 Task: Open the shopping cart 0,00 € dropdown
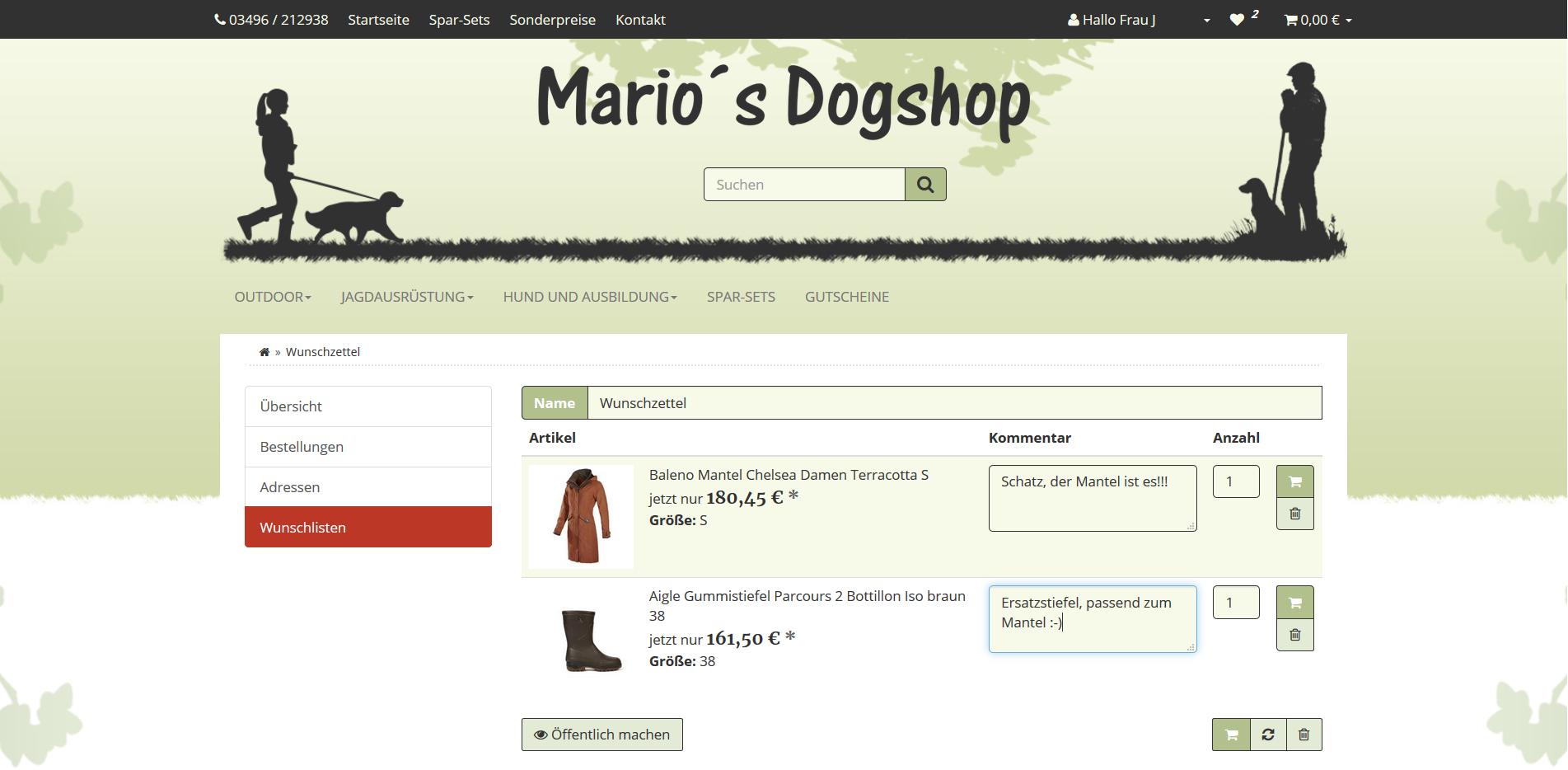tap(1318, 20)
